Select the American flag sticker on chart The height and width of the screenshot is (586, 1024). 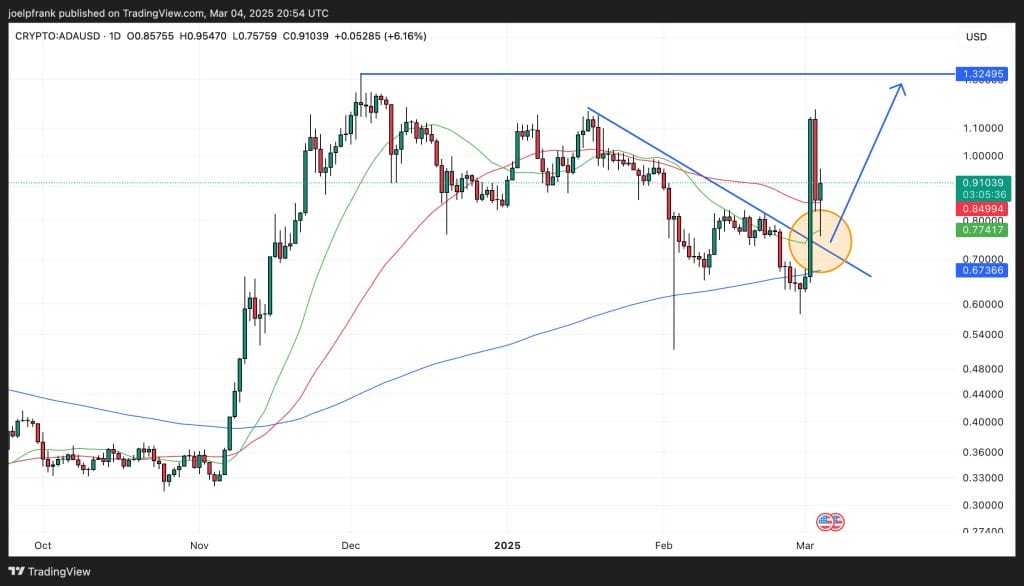[x=829, y=521]
